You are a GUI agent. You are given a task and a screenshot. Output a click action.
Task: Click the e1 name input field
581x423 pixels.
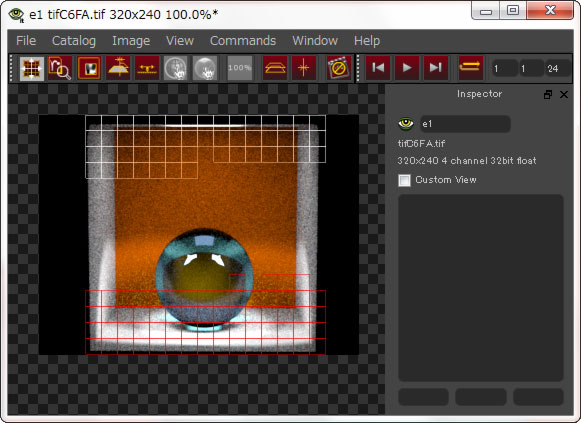click(x=465, y=124)
